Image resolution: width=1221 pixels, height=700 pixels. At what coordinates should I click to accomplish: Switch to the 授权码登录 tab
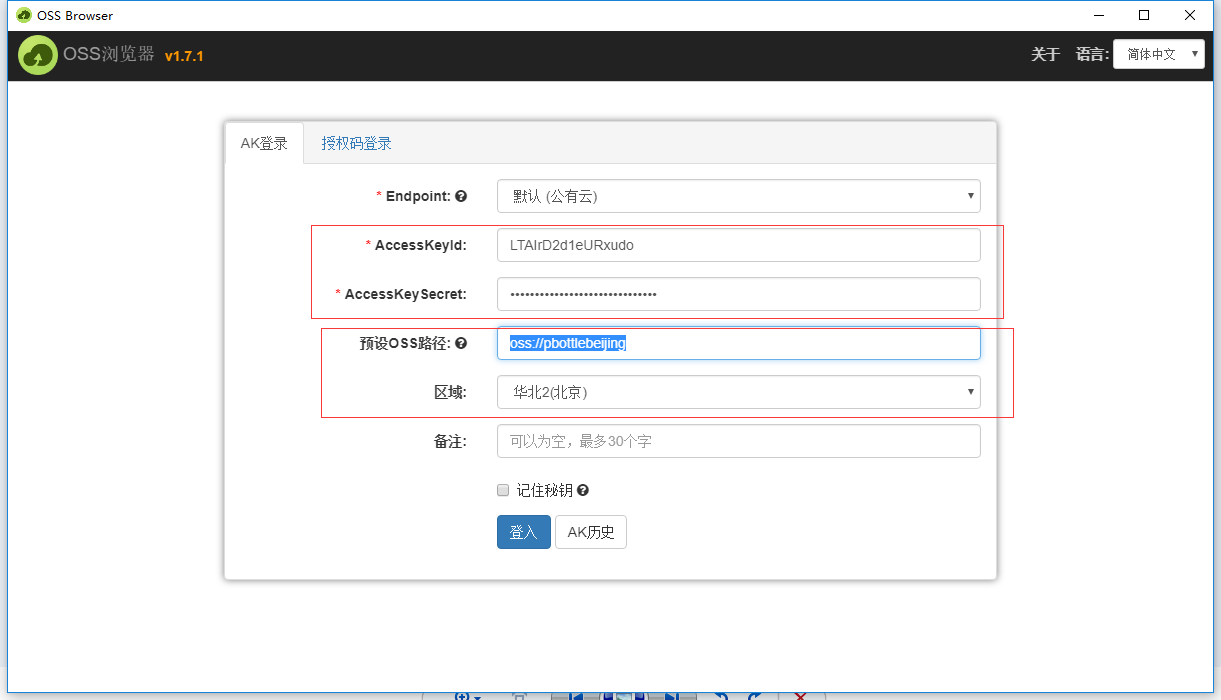356,143
